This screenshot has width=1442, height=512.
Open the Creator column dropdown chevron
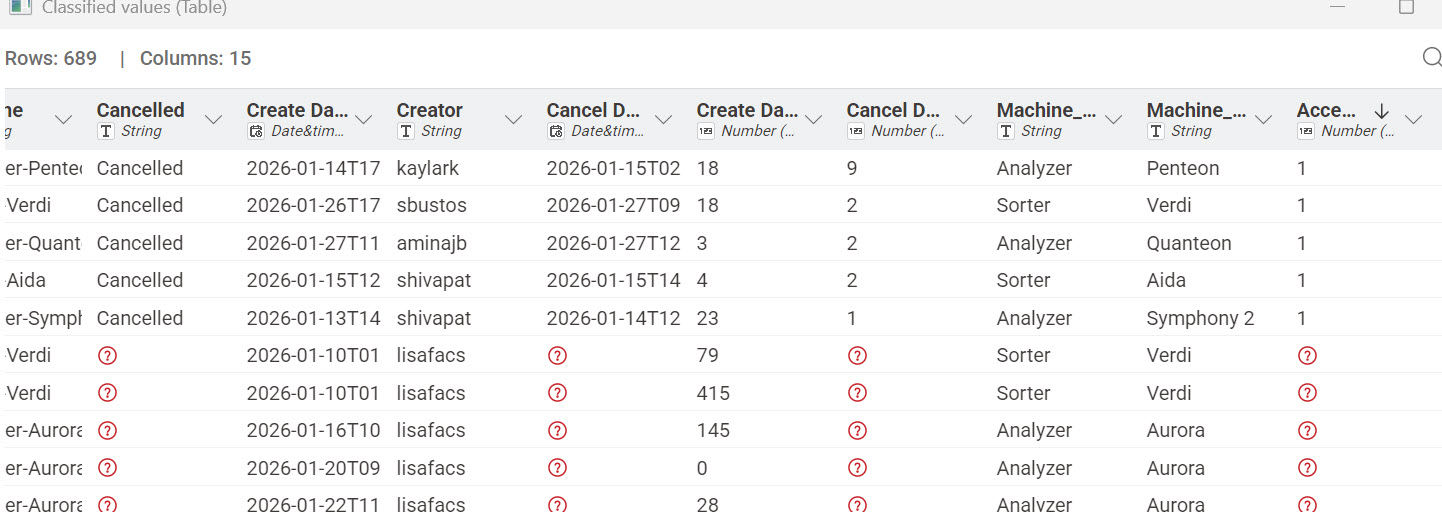pos(513,120)
